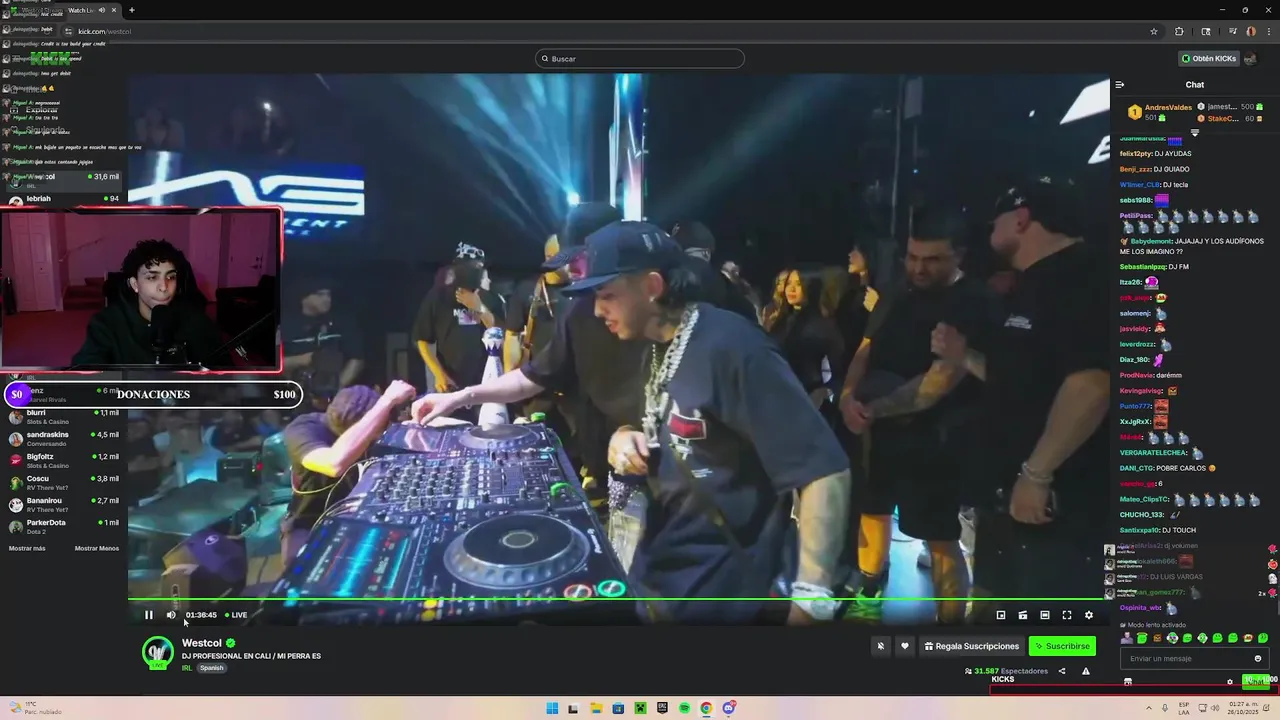Click felix12pty chat username
This screenshot has width=1280, height=720.
coord(1135,154)
